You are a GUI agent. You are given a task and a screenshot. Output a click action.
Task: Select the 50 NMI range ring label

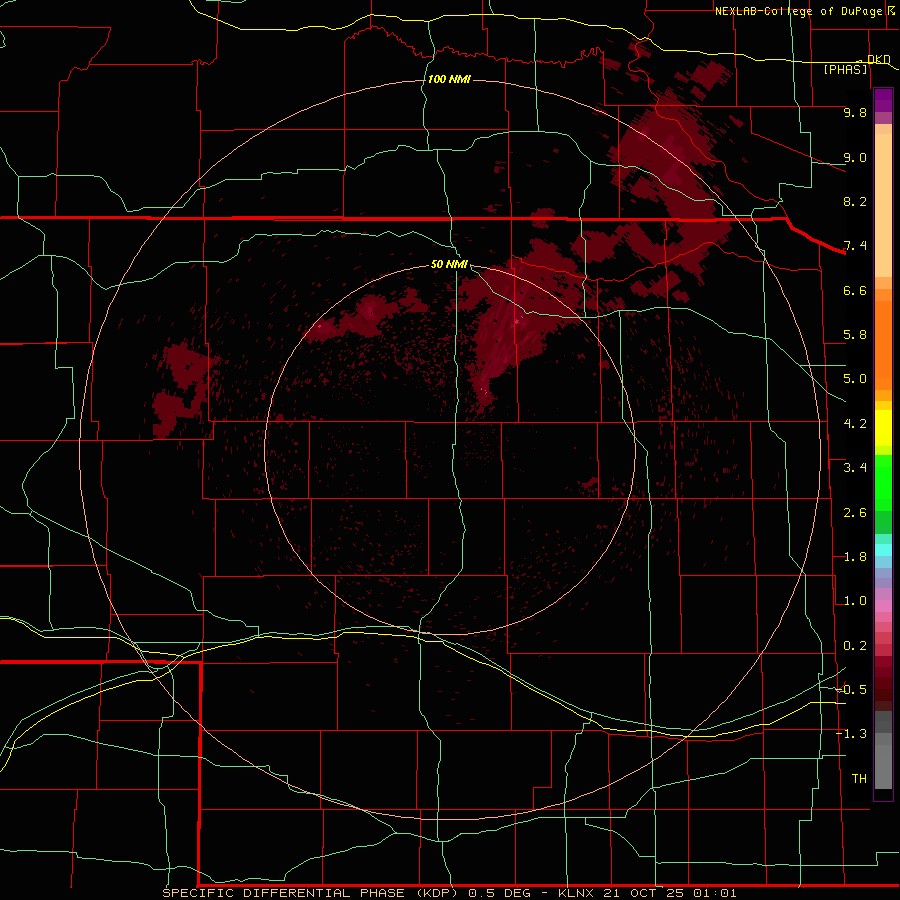(x=449, y=264)
